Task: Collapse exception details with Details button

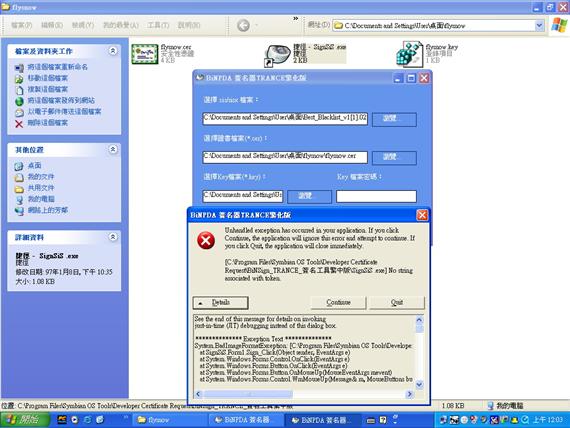Action: [x=221, y=303]
